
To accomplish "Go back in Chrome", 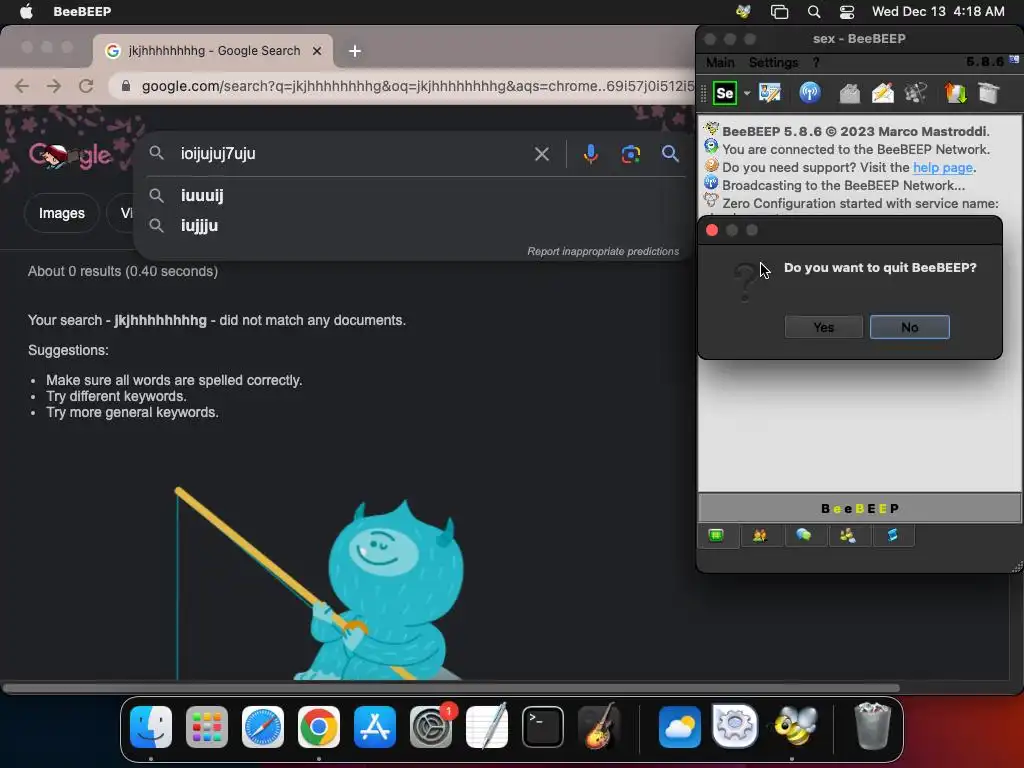I will (x=22, y=86).
